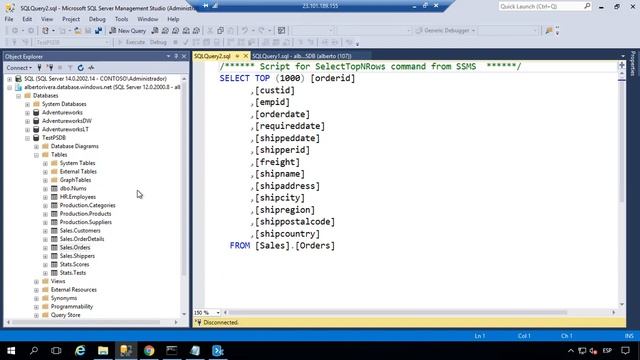Open the File Explorer taskbar icon
Image resolution: width=640 pixels, height=360 pixels.
tap(103, 351)
